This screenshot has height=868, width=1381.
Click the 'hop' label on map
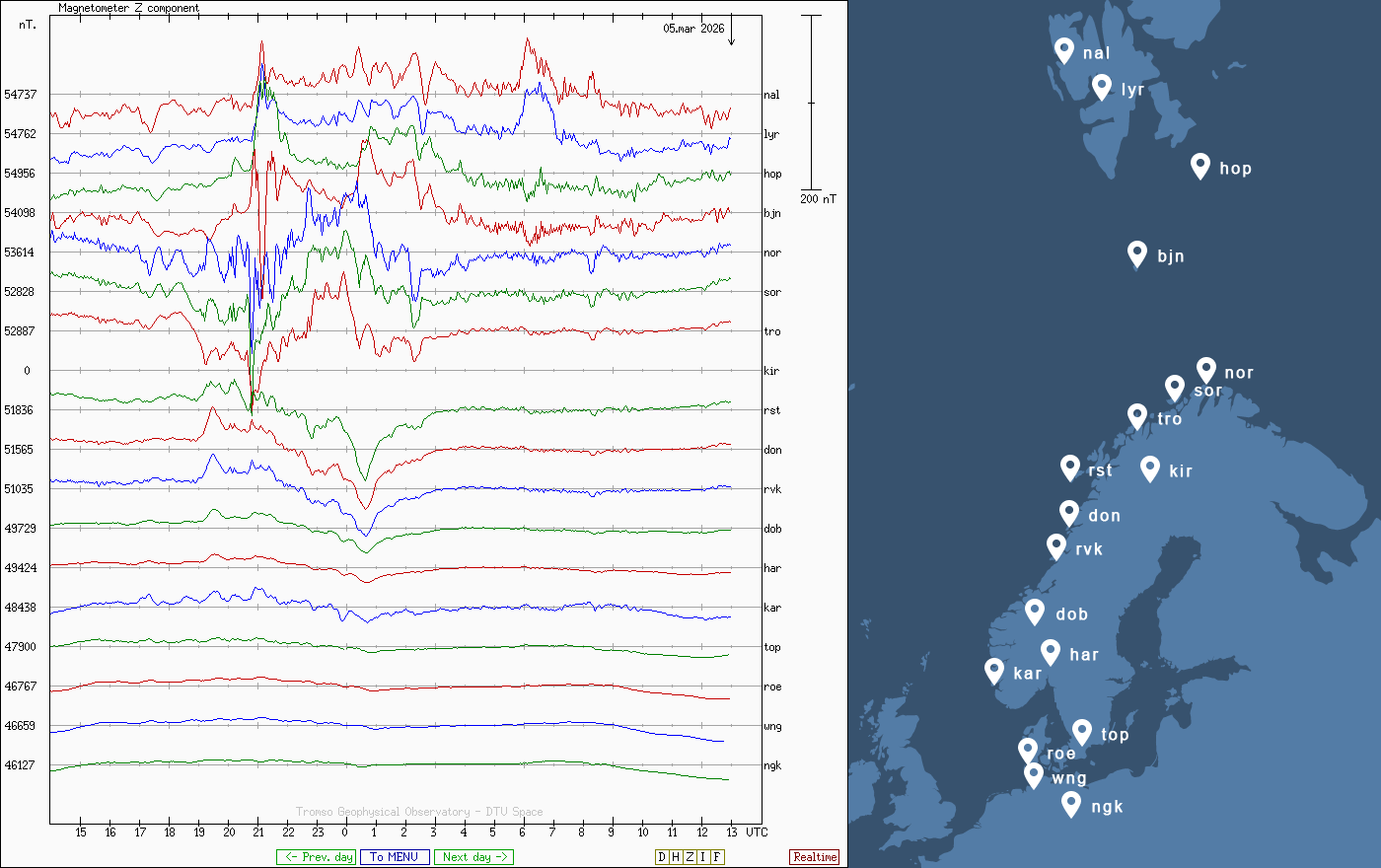click(1235, 169)
